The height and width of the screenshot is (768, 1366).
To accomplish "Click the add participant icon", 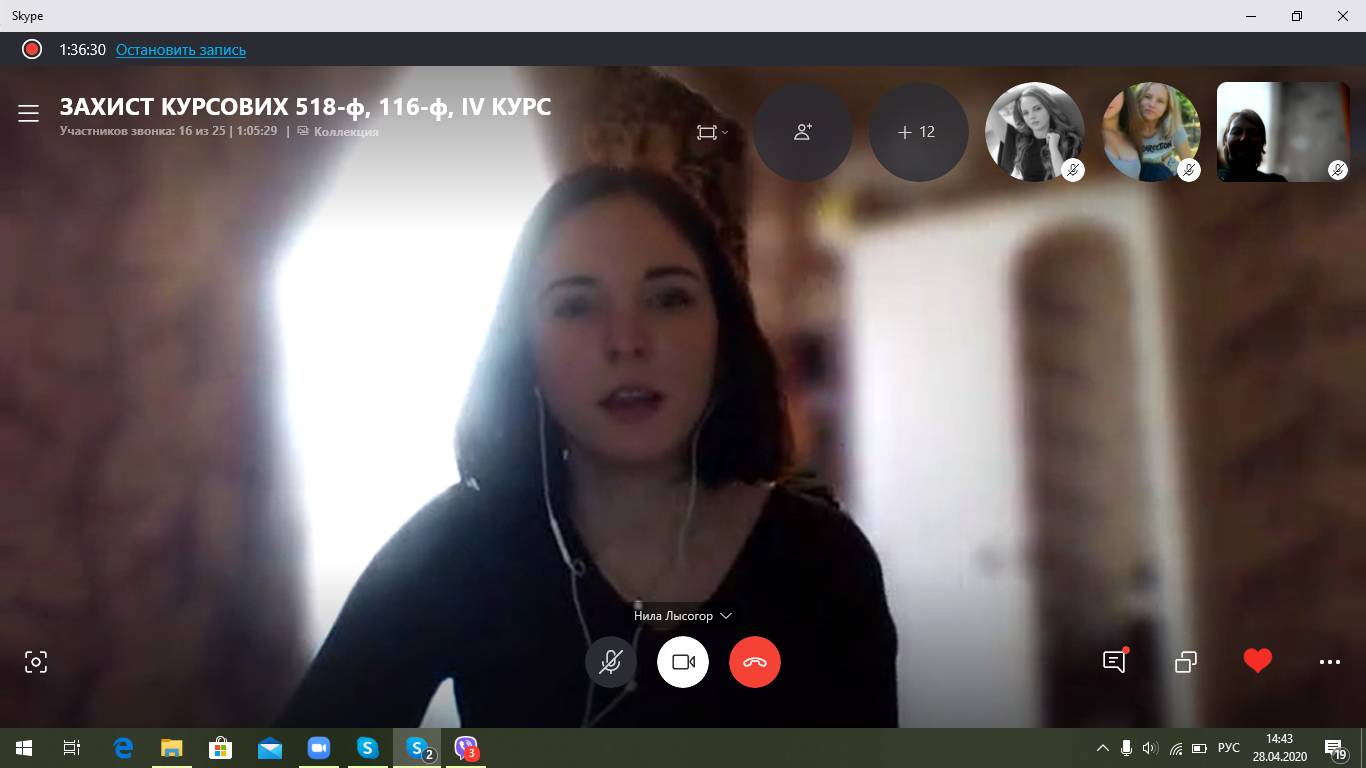I will (802, 132).
